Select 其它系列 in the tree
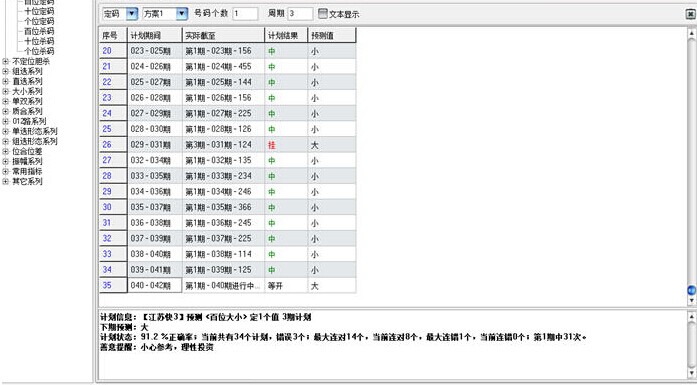The image size is (697, 385). click(27, 181)
